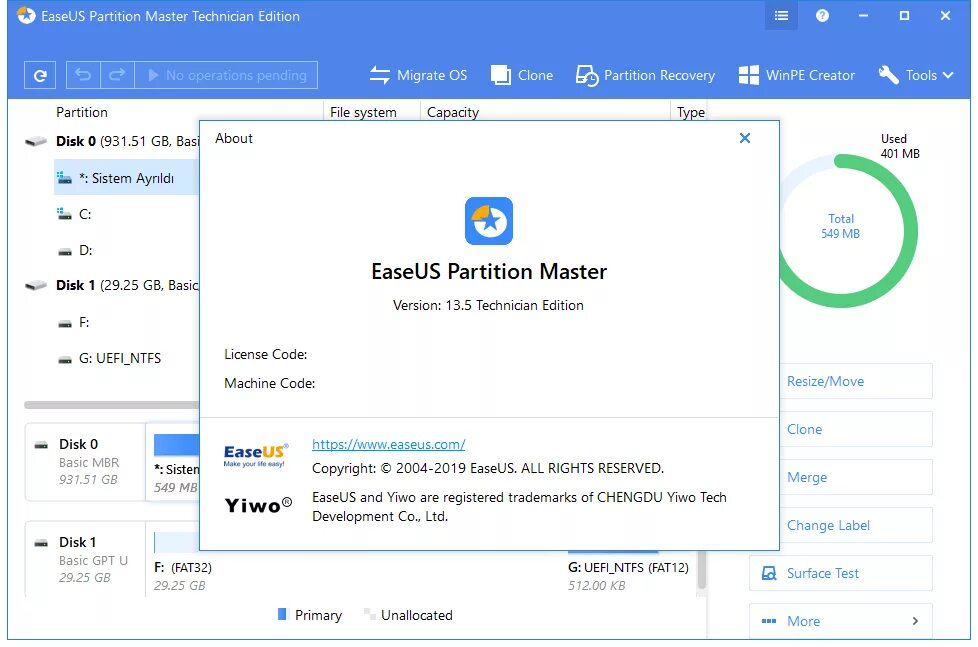This screenshot has height=647, width=978.
Task: Click the Version 13.5 Technician Edition text
Action: [x=488, y=306]
